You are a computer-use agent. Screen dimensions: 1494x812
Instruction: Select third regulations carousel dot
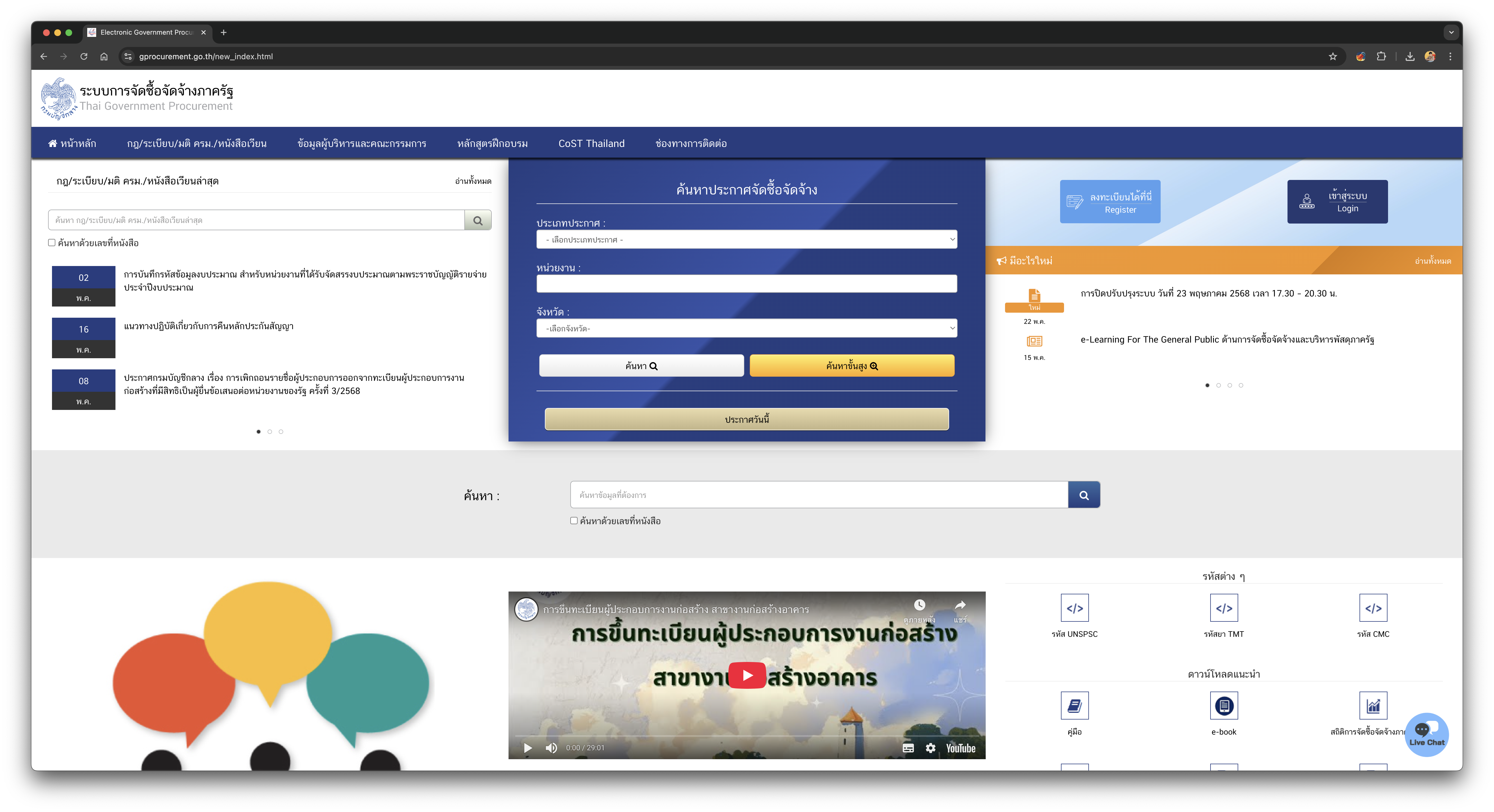click(x=281, y=431)
